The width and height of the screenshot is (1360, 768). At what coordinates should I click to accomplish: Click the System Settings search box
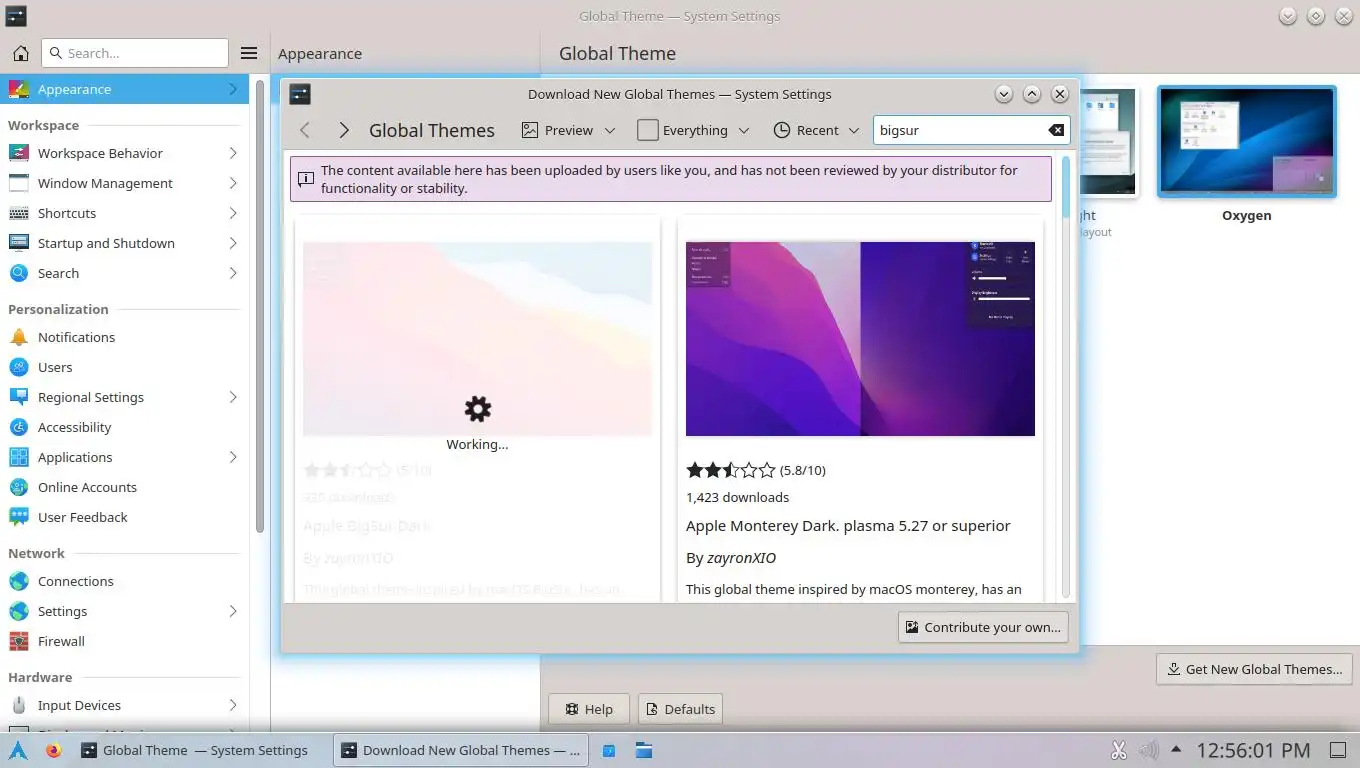pyautogui.click(x=135, y=53)
